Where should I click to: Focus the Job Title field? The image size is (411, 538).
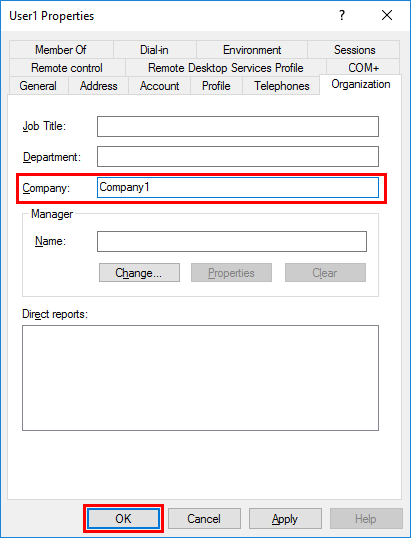coord(238,126)
